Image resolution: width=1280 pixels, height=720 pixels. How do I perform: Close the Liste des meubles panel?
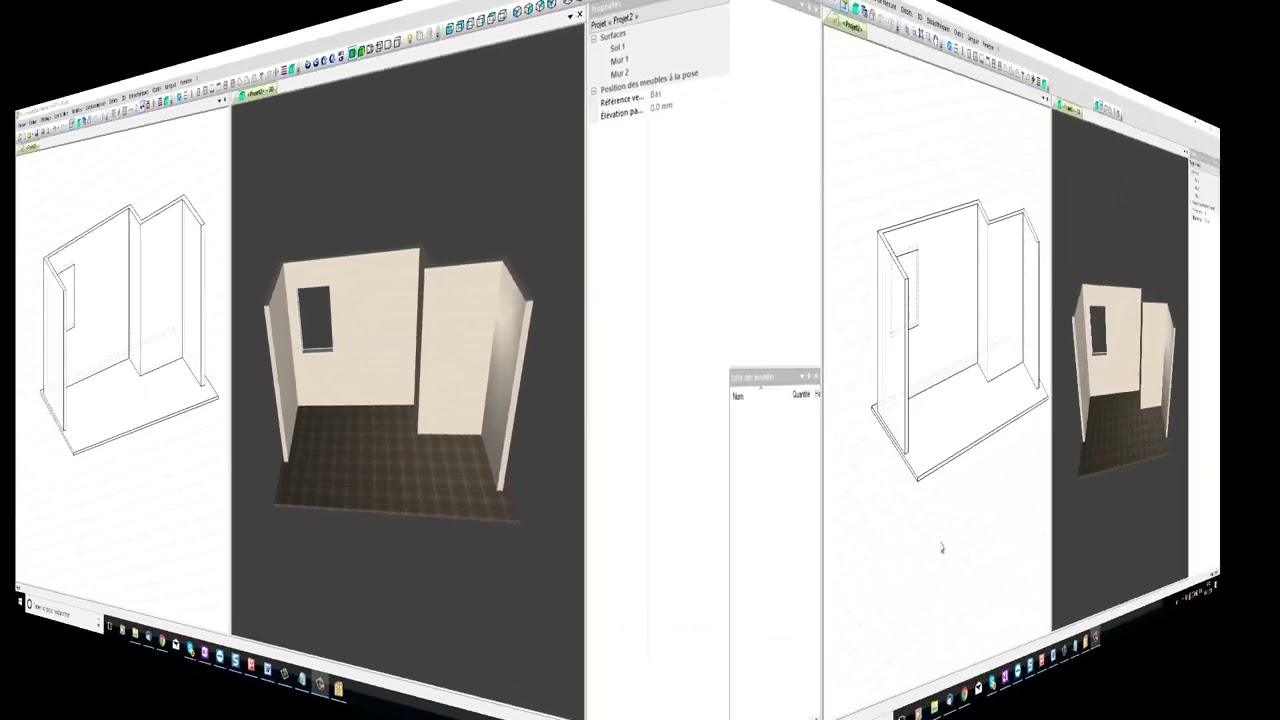[816, 376]
